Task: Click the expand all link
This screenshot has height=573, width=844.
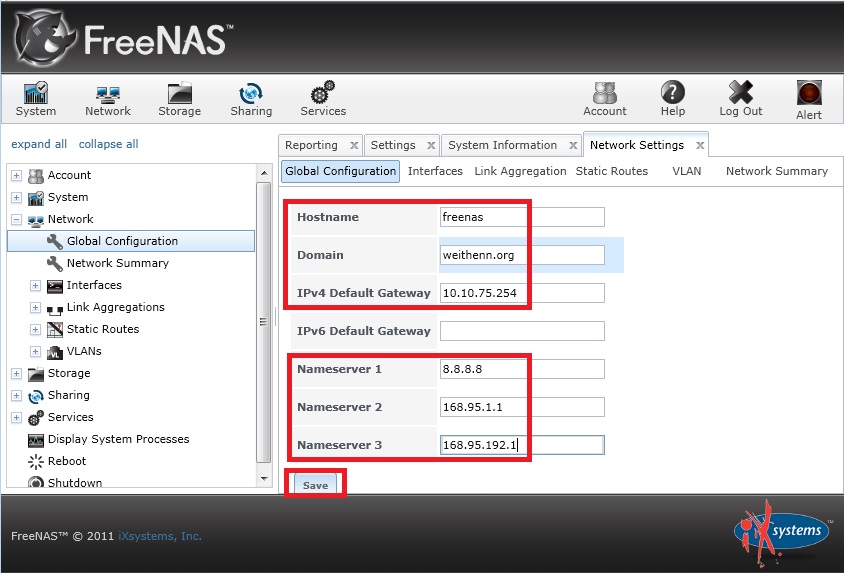Action: coord(39,144)
